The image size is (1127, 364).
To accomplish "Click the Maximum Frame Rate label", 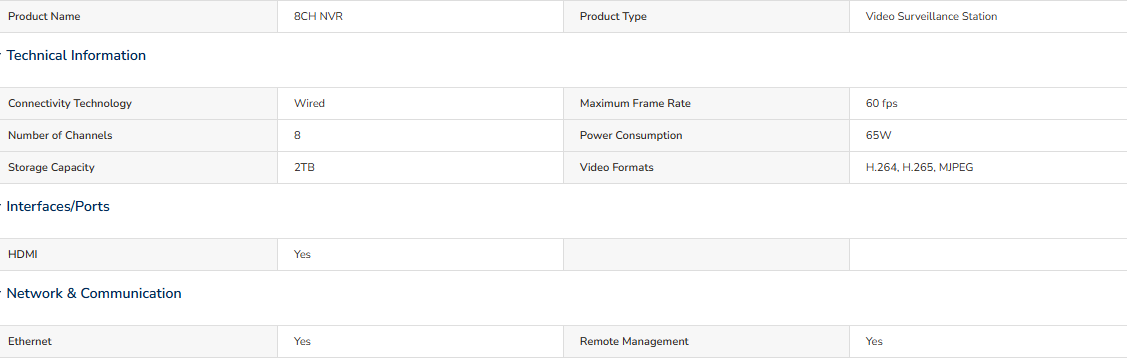I will click(635, 104).
